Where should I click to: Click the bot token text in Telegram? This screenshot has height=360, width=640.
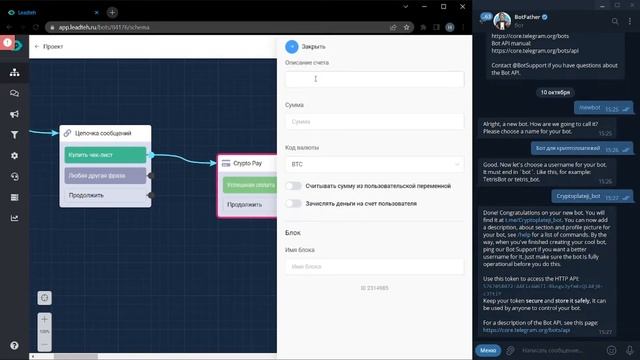(542, 290)
